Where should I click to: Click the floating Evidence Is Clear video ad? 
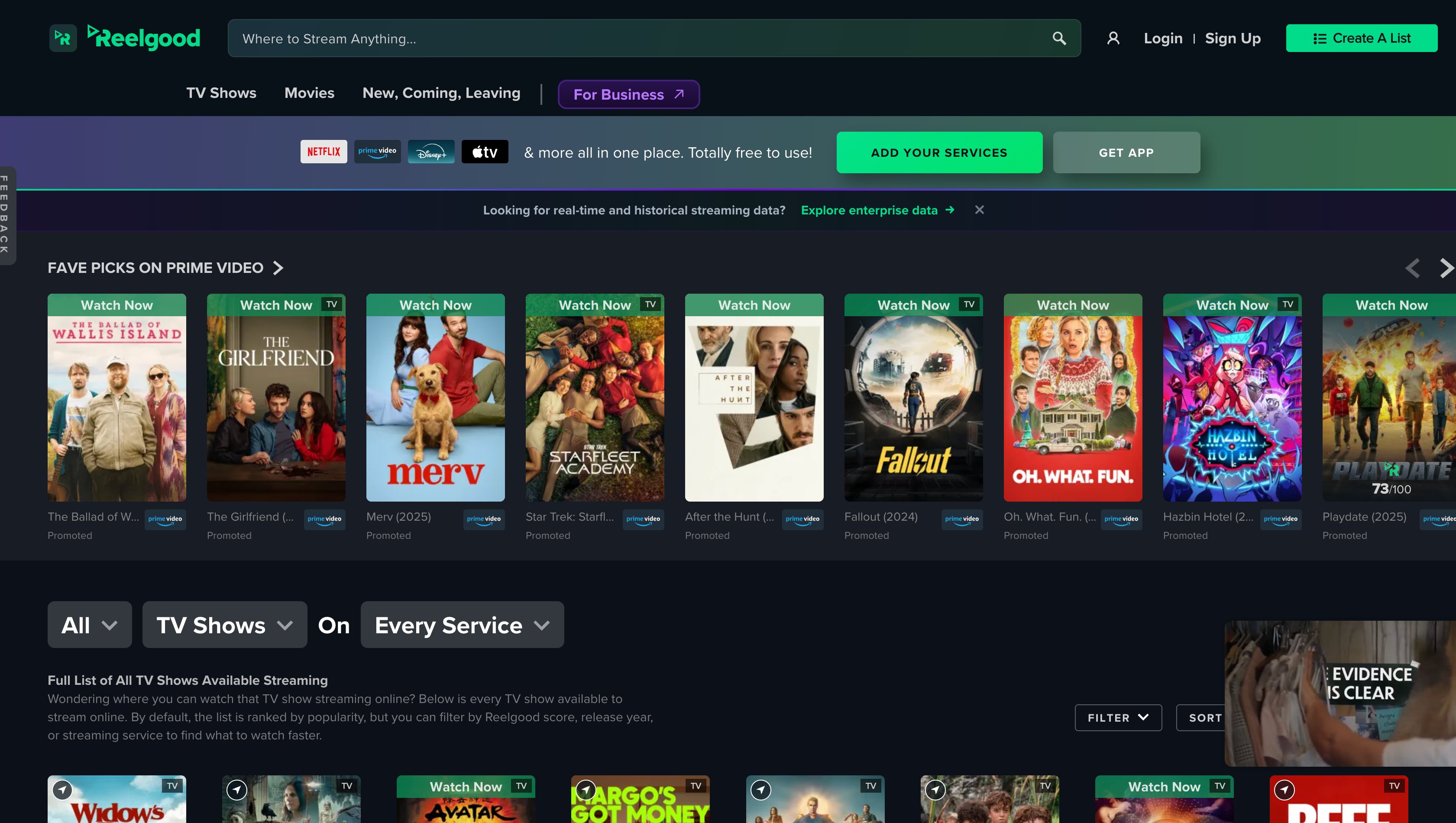(1340, 693)
